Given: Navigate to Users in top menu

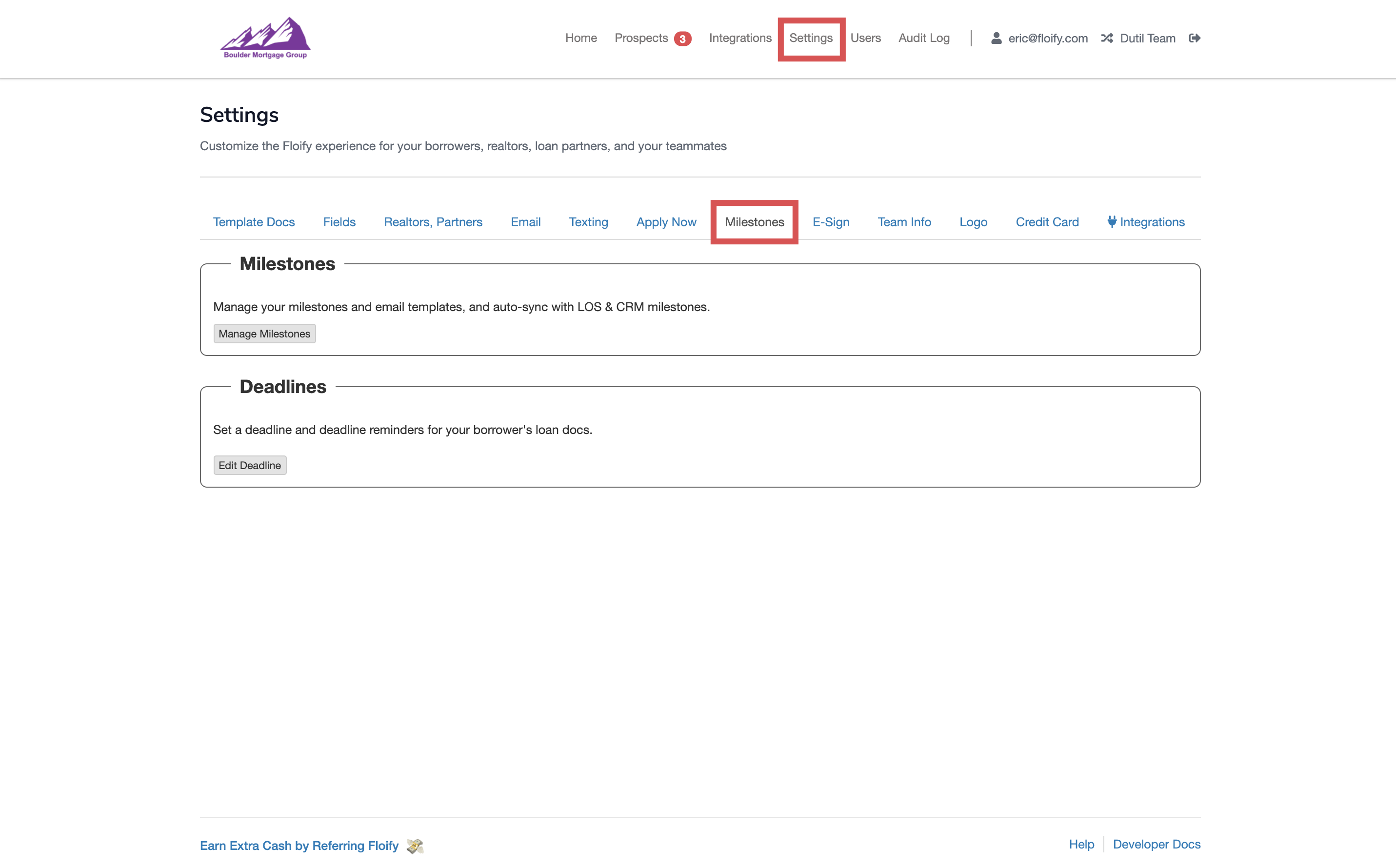Looking at the screenshot, I should point(865,38).
